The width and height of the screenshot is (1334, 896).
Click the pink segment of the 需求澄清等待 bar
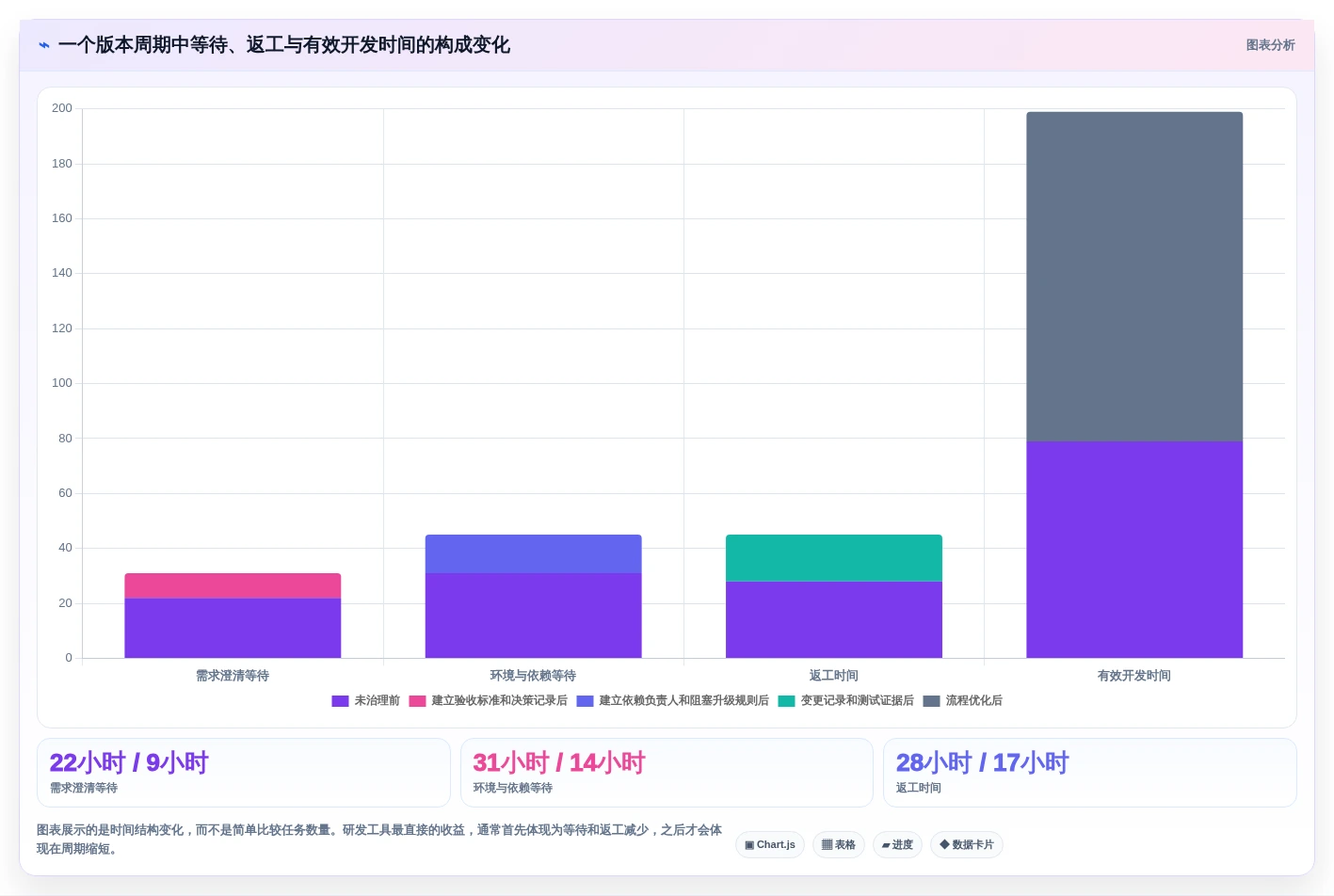[x=233, y=585]
